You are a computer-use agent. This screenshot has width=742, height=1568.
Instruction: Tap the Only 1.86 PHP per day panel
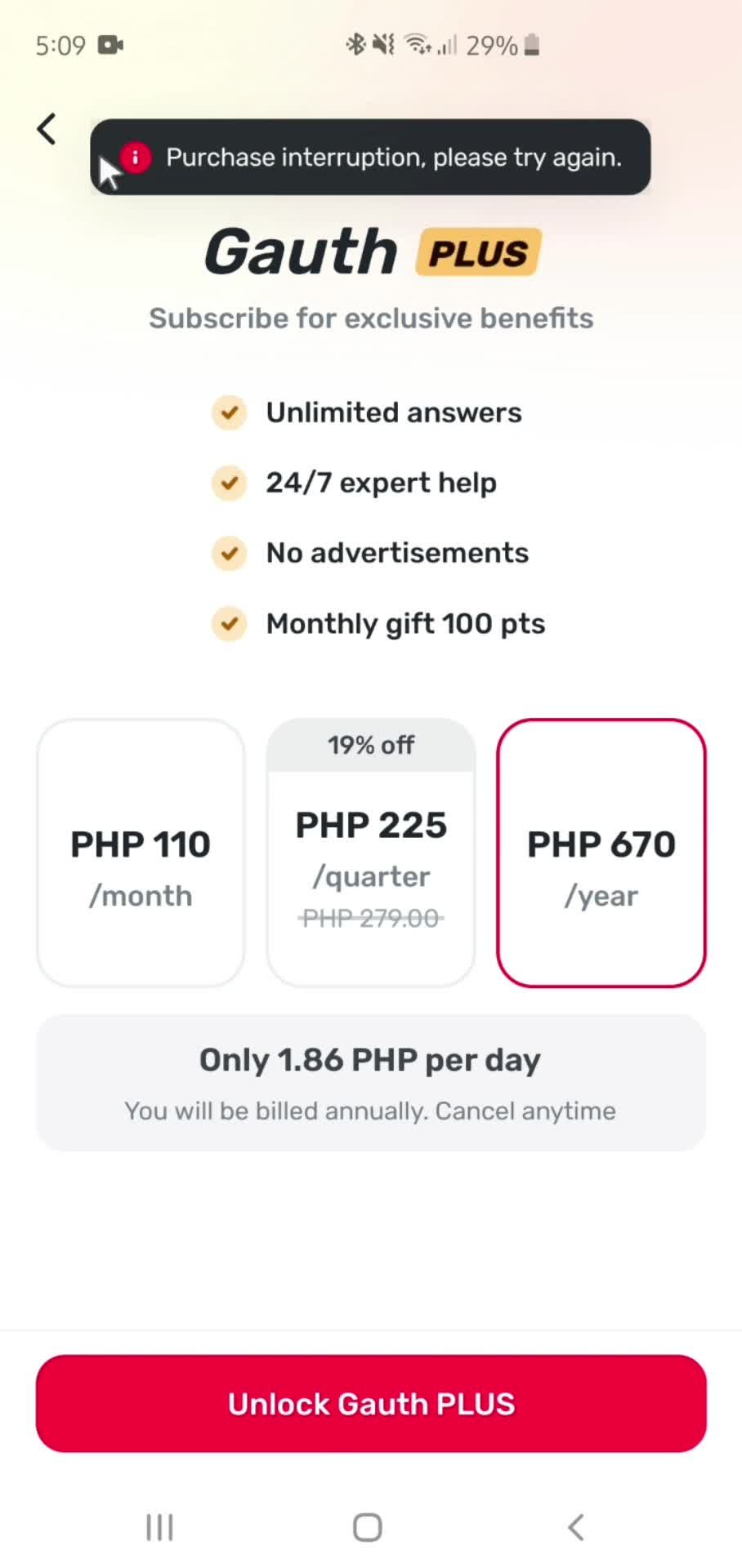coord(371,1083)
